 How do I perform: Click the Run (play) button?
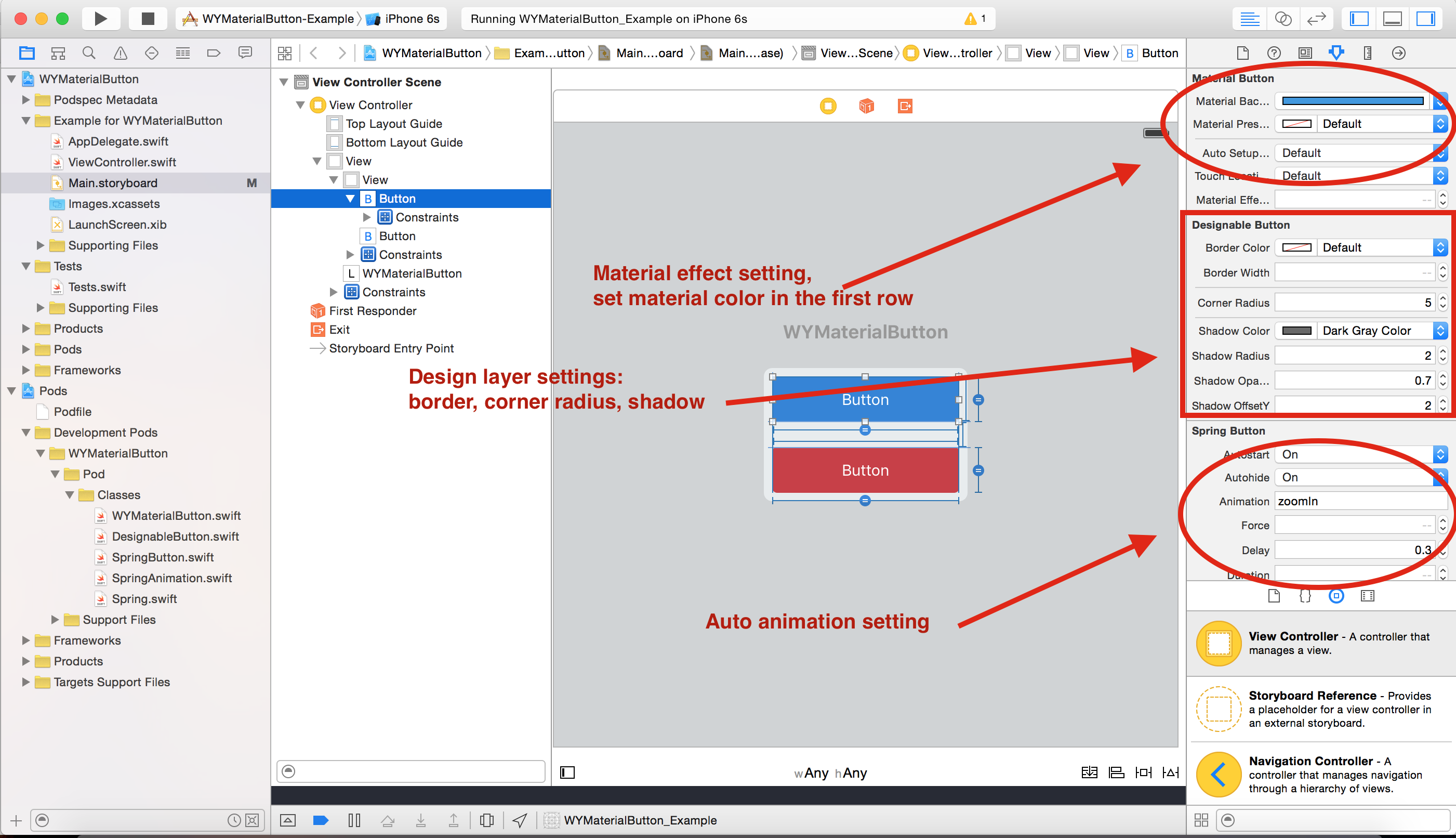[100, 18]
